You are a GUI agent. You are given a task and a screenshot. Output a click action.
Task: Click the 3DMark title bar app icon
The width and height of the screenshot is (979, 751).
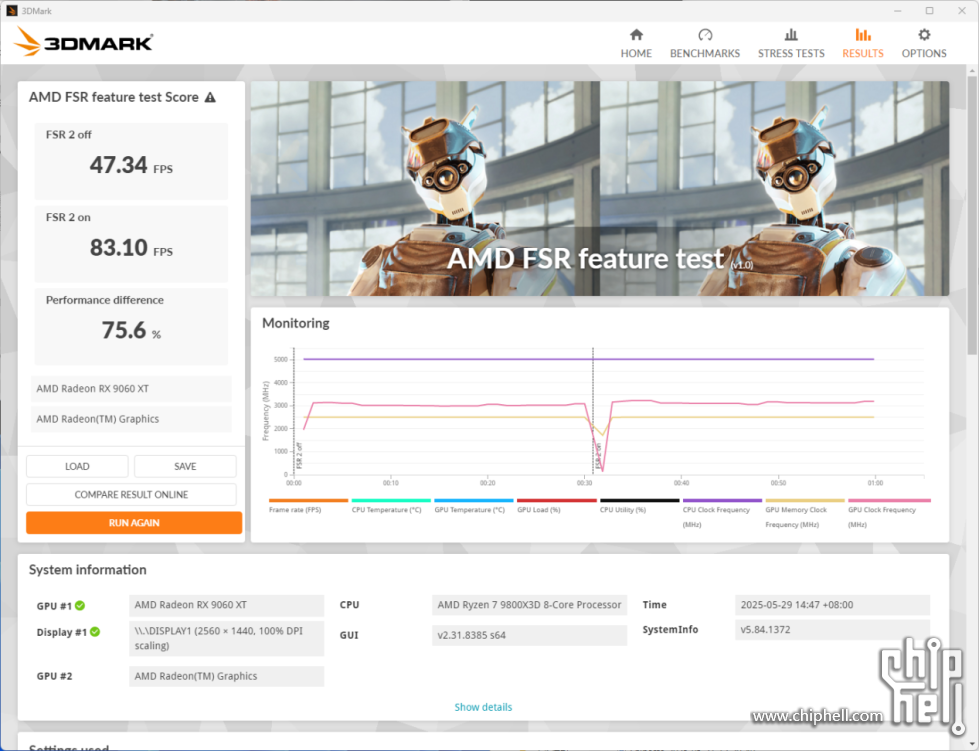(11, 11)
